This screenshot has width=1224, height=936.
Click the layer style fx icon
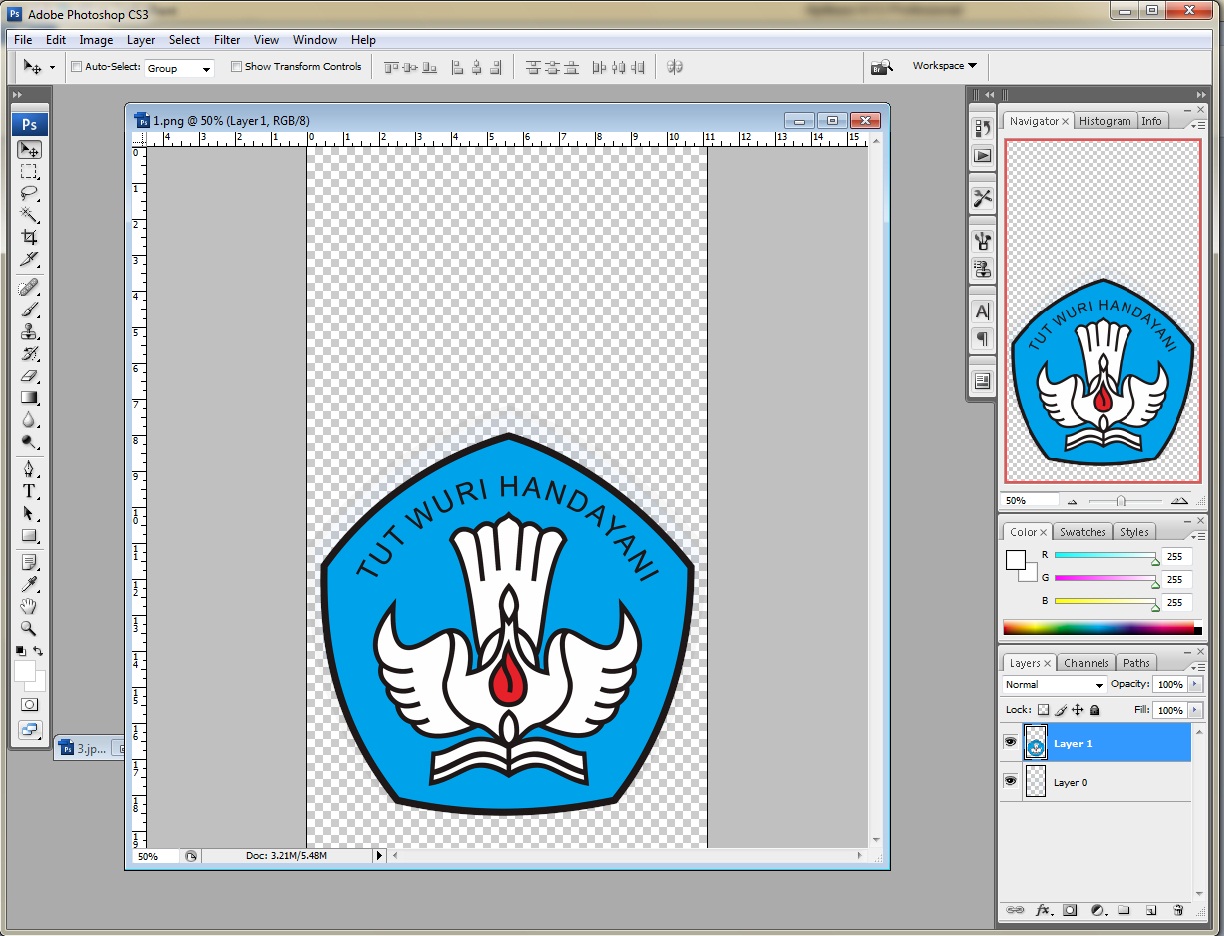pyautogui.click(x=1043, y=911)
